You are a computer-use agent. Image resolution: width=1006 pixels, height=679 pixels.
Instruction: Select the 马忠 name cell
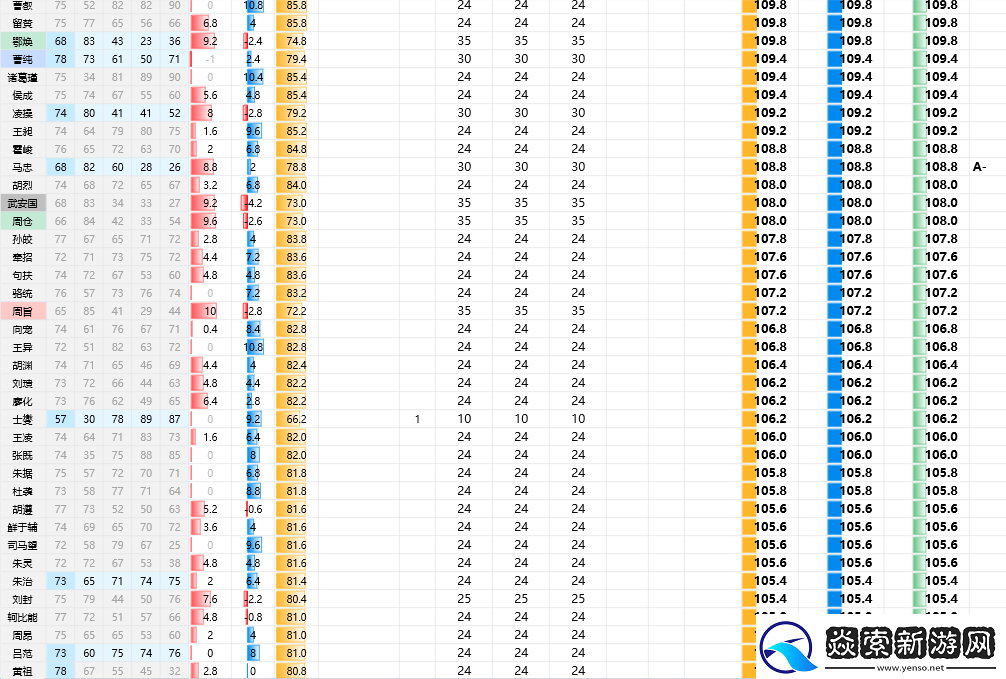pos(22,167)
